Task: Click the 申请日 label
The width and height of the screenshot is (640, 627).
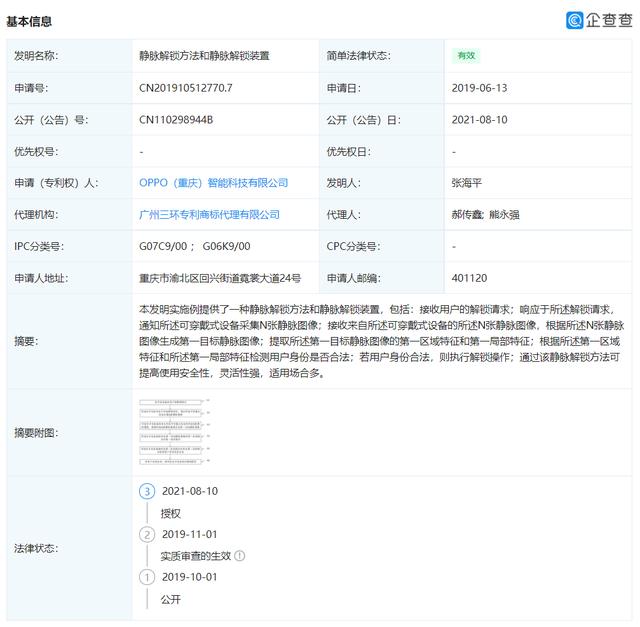Action: click(344, 88)
